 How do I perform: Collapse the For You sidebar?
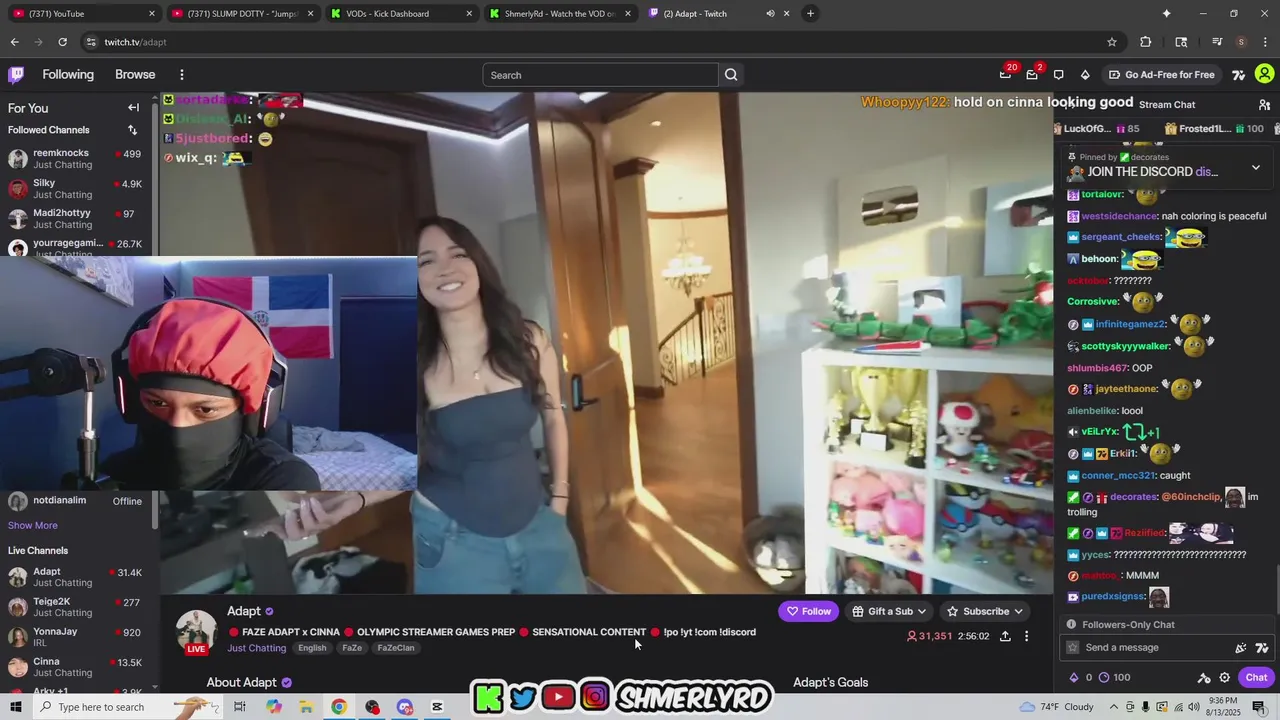click(x=133, y=108)
